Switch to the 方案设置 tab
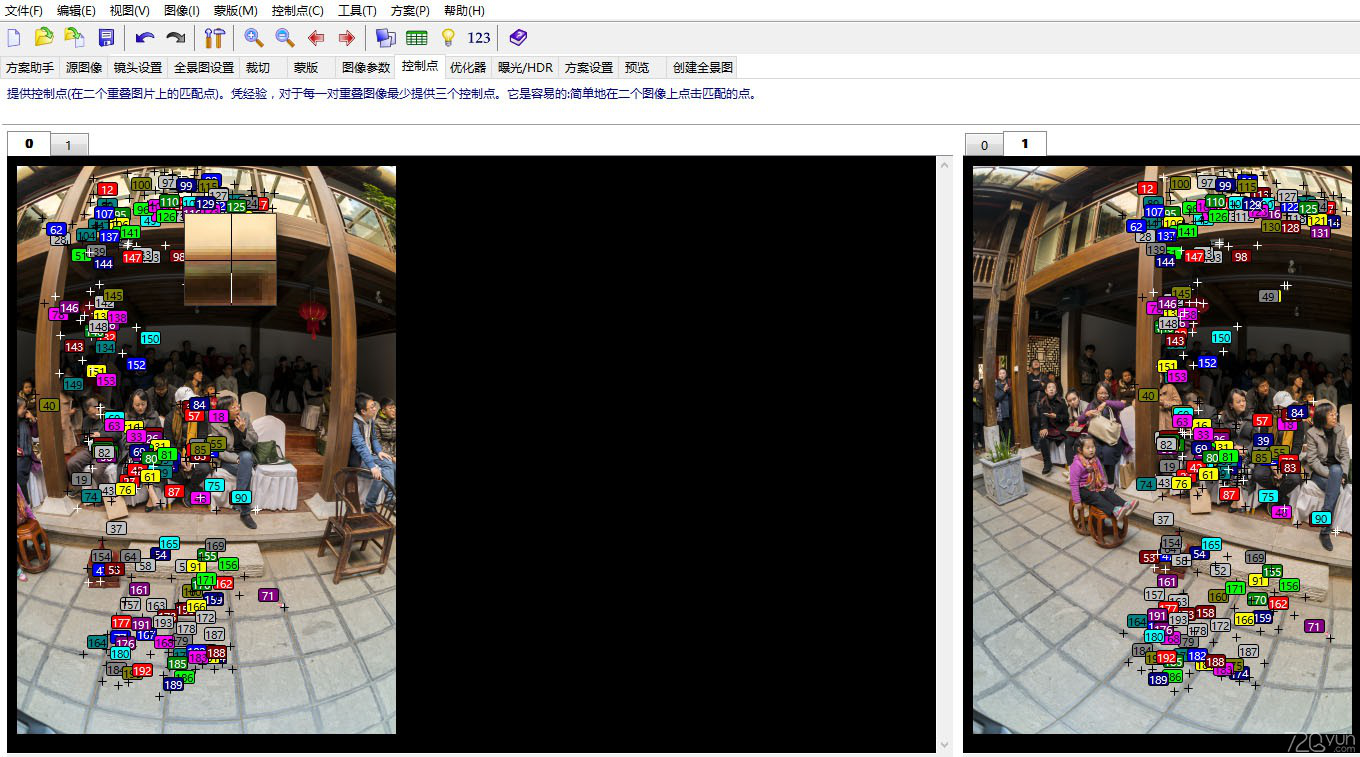Image resolution: width=1360 pixels, height=757 pixels. click(x=589, y=68)
